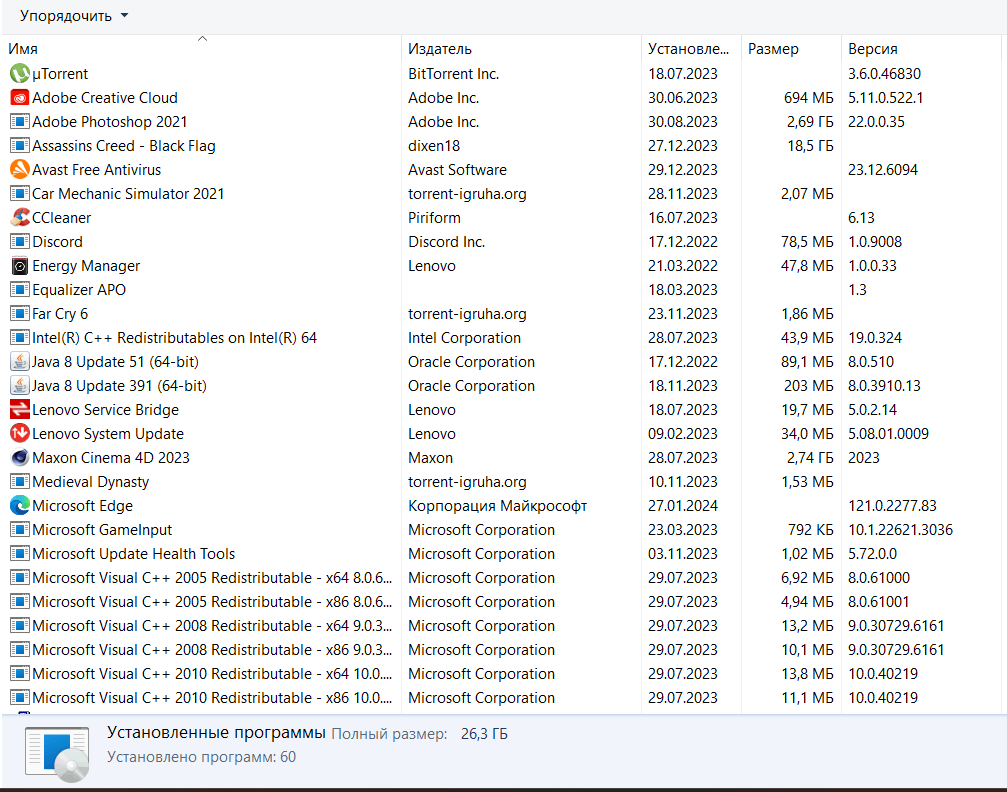Click the total size 26,3 ГБ value

(x=484, y=734)
